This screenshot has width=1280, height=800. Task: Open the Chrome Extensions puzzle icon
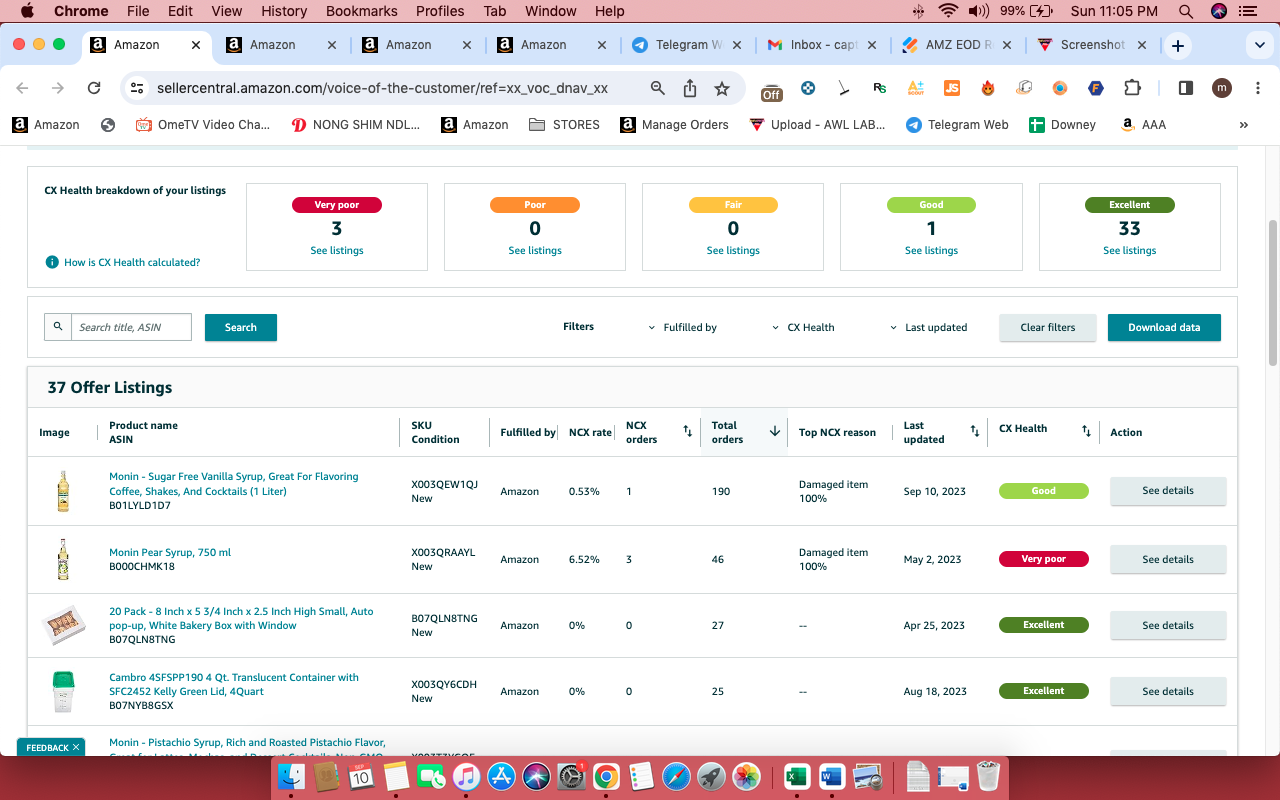tap(1132, 88)
